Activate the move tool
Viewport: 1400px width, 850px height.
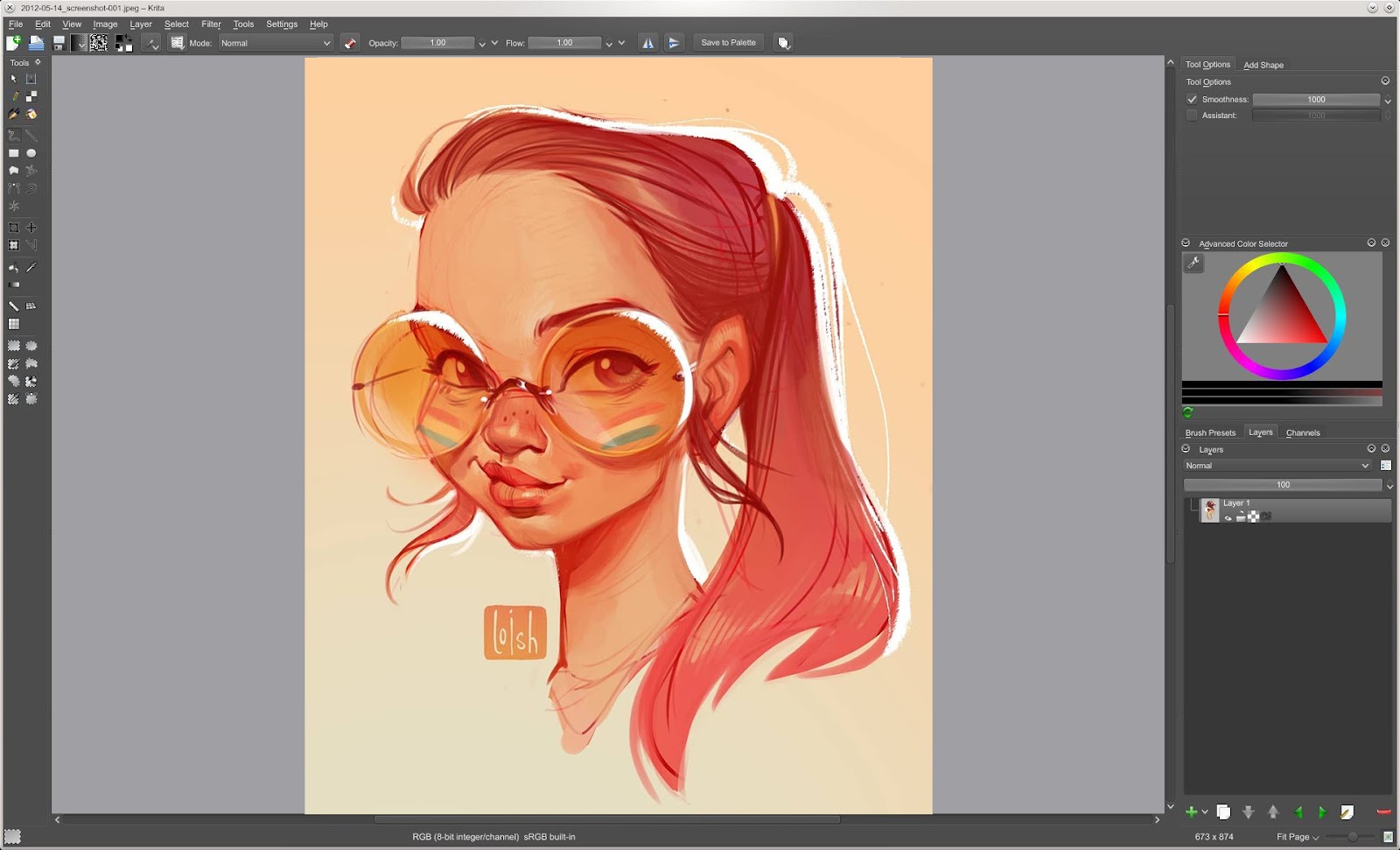[x=31, y=228]
